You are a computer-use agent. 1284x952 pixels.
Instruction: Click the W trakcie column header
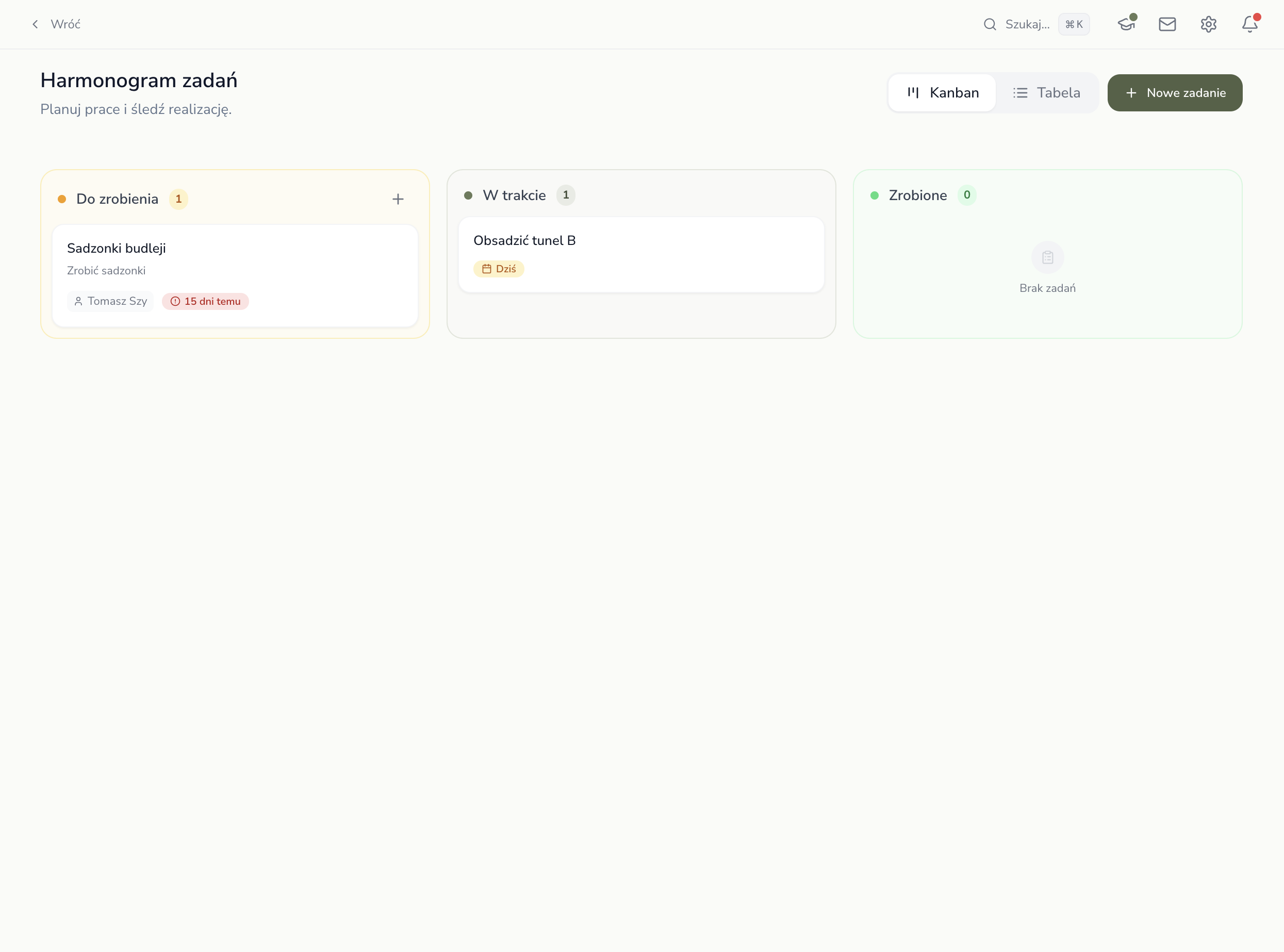(514, 195)
